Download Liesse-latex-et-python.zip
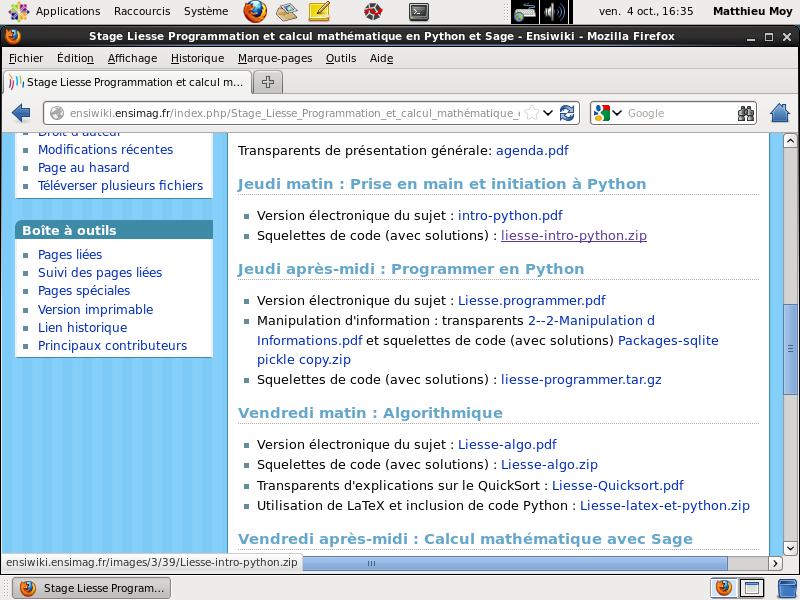This screenshot has height=600, width=800. (665, 506)
